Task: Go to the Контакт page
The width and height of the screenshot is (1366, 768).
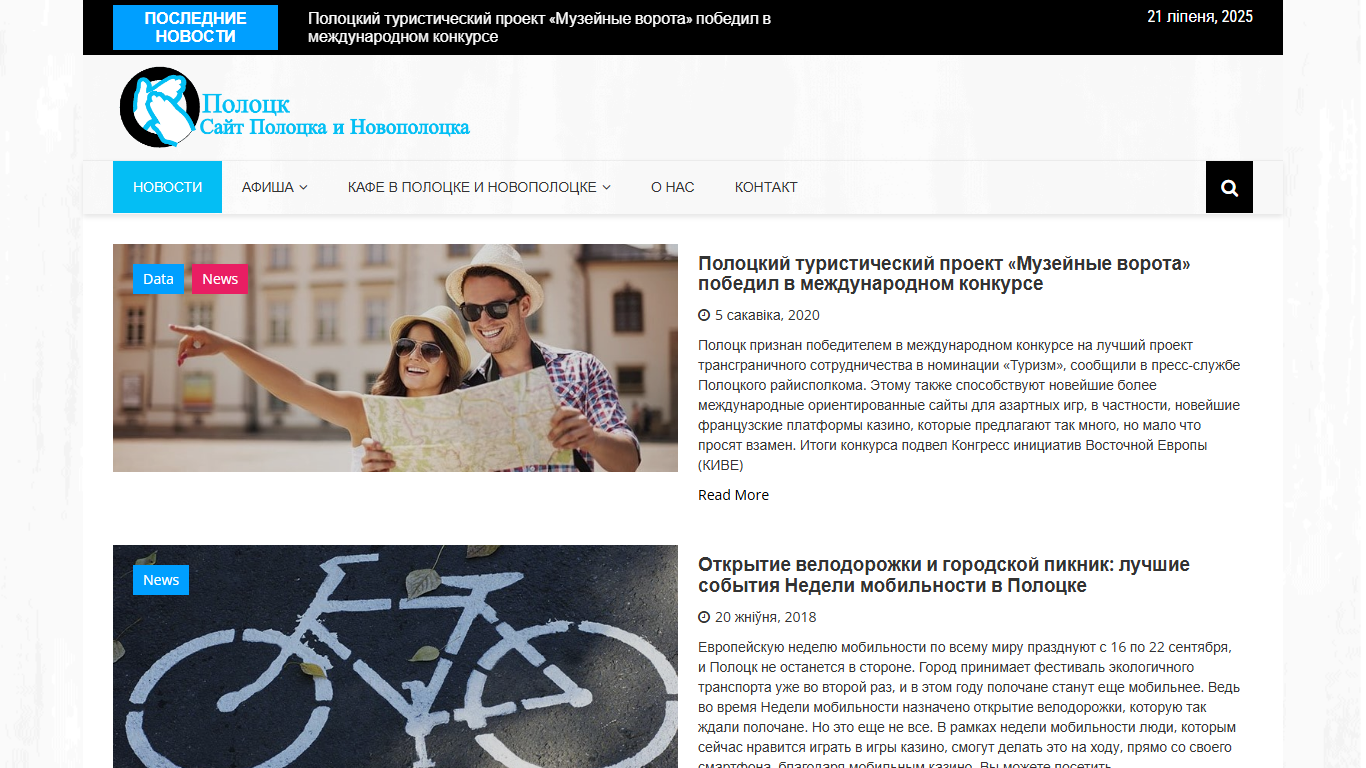Action: (x=766, y=187)
